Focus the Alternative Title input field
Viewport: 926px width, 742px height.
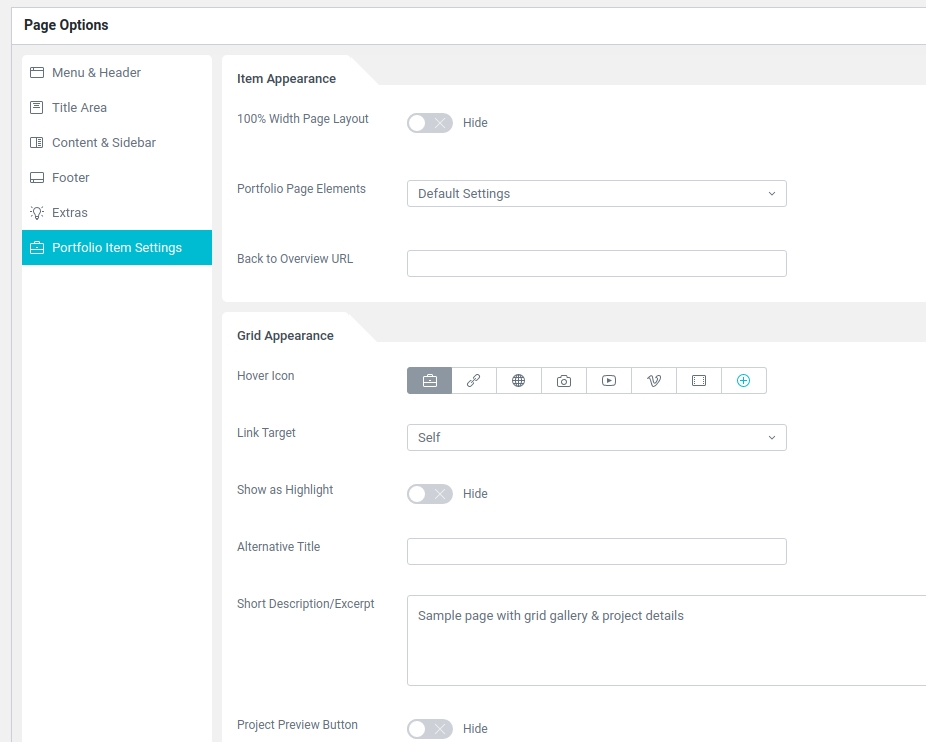(596, 552)
